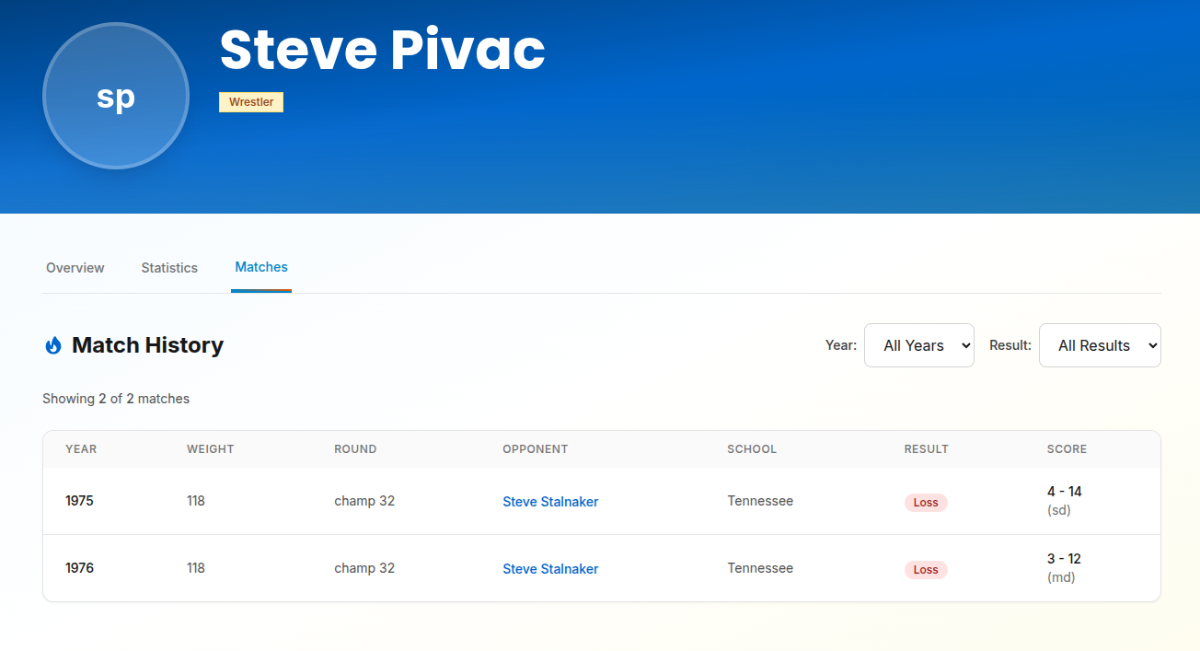Click the flame icon beside Match History

tap(53, 345)
